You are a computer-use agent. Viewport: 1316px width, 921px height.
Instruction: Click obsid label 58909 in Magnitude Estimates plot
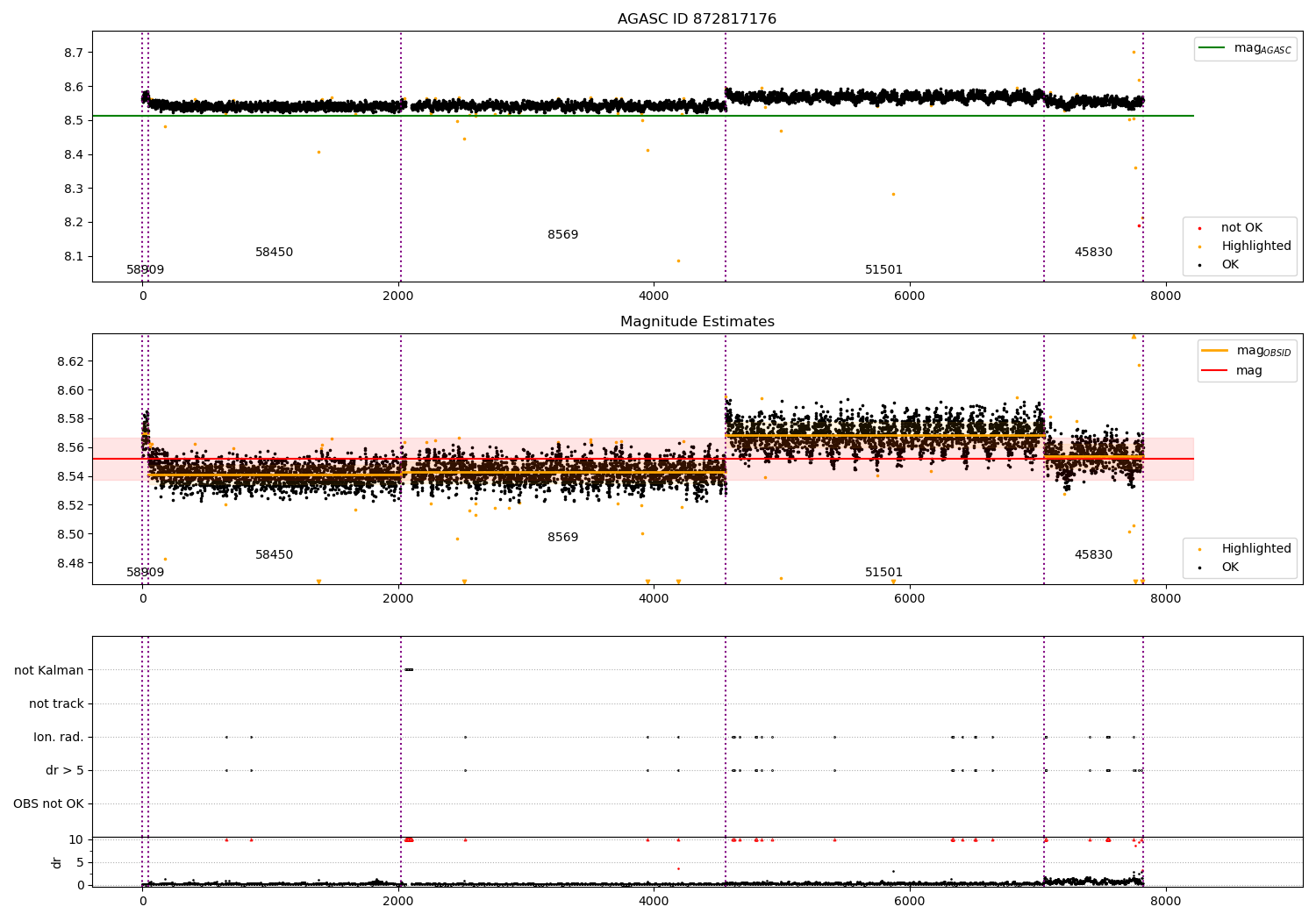(145, 573)
